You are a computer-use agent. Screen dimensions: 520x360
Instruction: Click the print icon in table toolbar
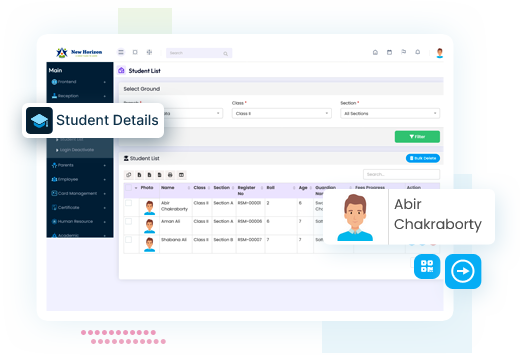coord(170,175)
